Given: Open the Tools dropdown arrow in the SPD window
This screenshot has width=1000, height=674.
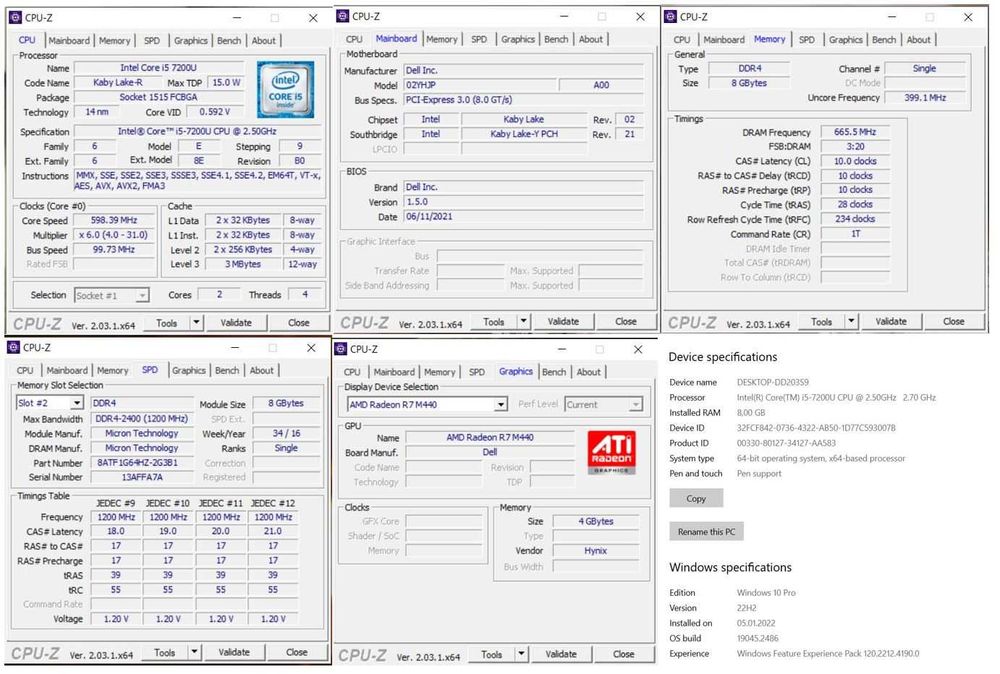Looking at the screenshot, I should pyautogui.click(x=195, y=652).
